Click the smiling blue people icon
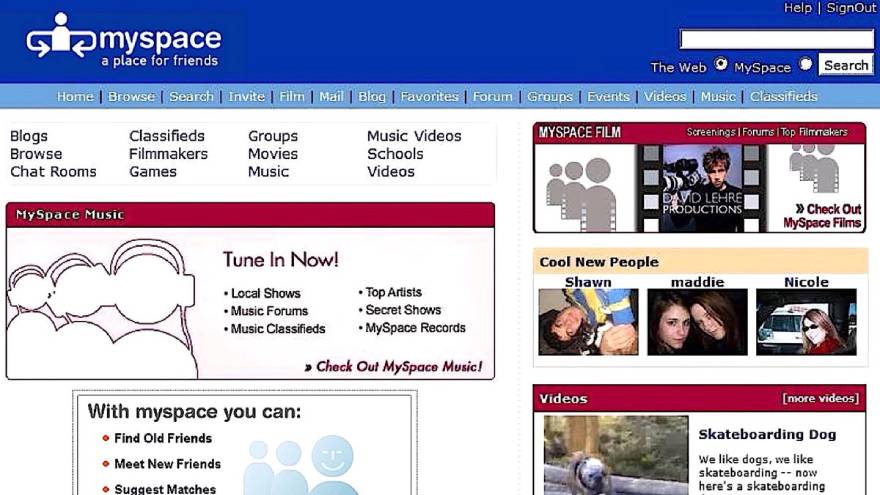This screenshot has height=495, width=880. pos(305,467)
